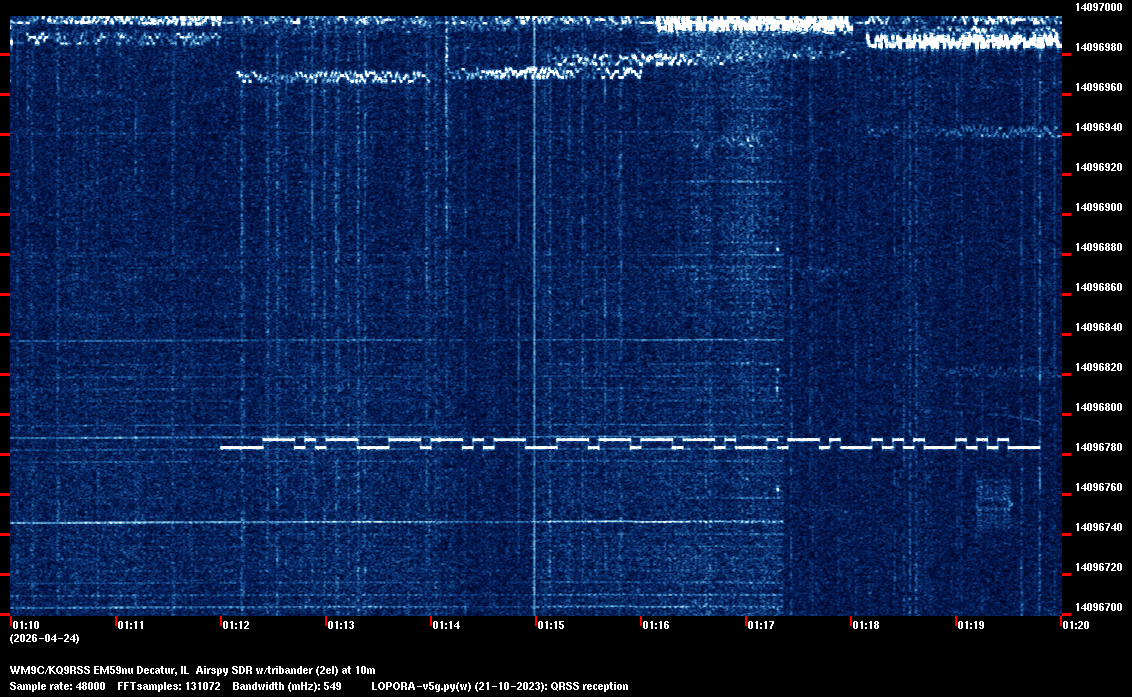Click the 01:10 time label
The height and width of the screenshot is (697, 1132).
tap(26, 625)
